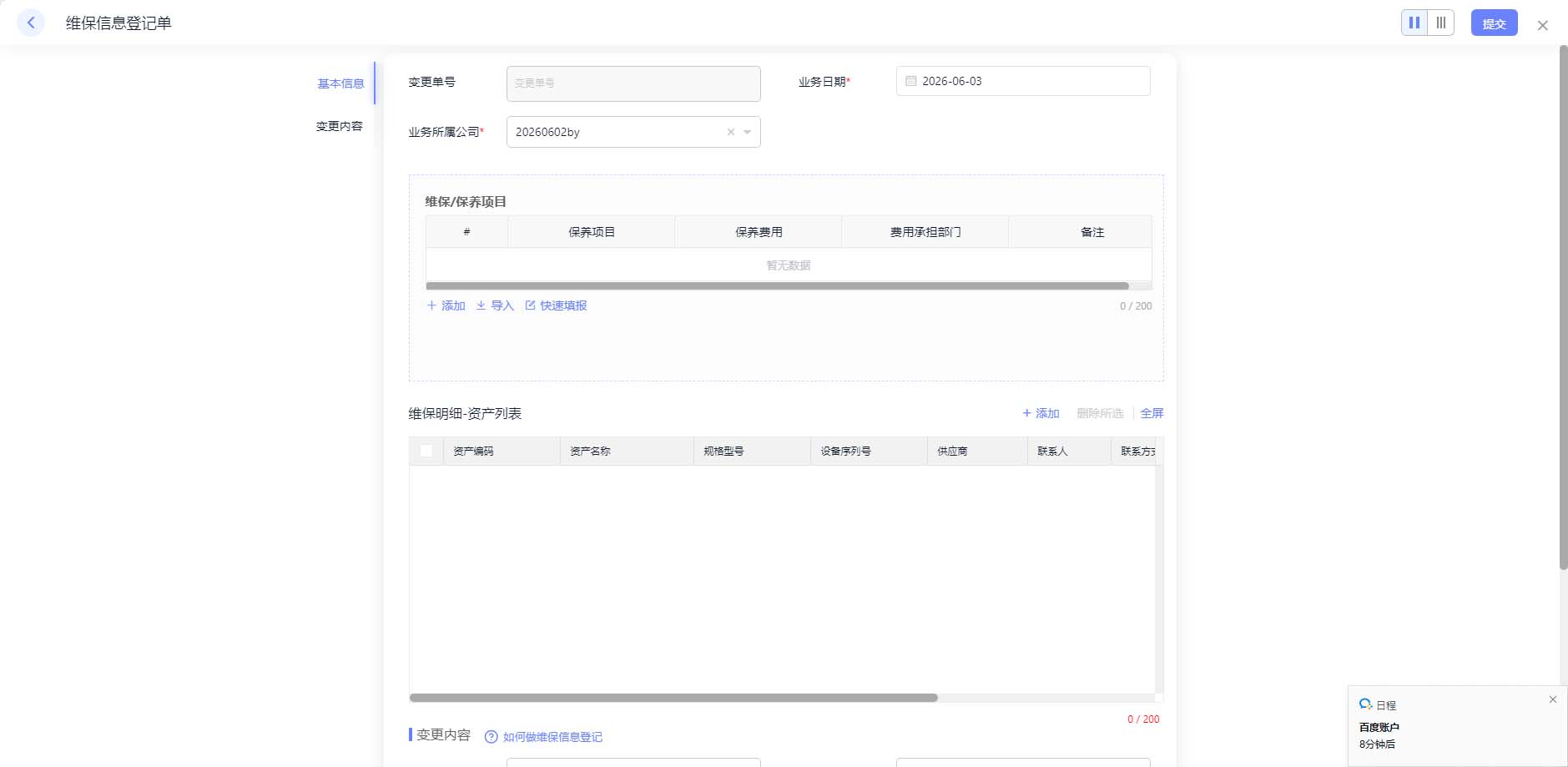Screen dimensions: 1568x767
Task: Clear the 业务所属公司 selection
Action: point(731,132)
